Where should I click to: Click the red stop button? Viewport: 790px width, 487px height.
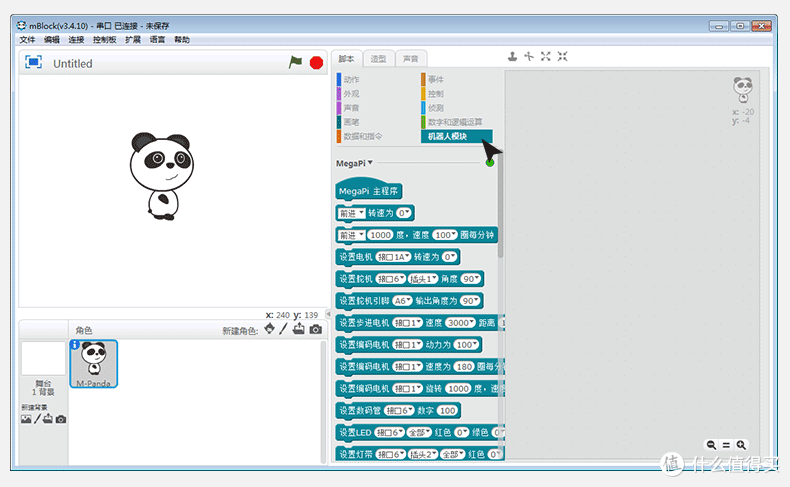pos(316,63)
